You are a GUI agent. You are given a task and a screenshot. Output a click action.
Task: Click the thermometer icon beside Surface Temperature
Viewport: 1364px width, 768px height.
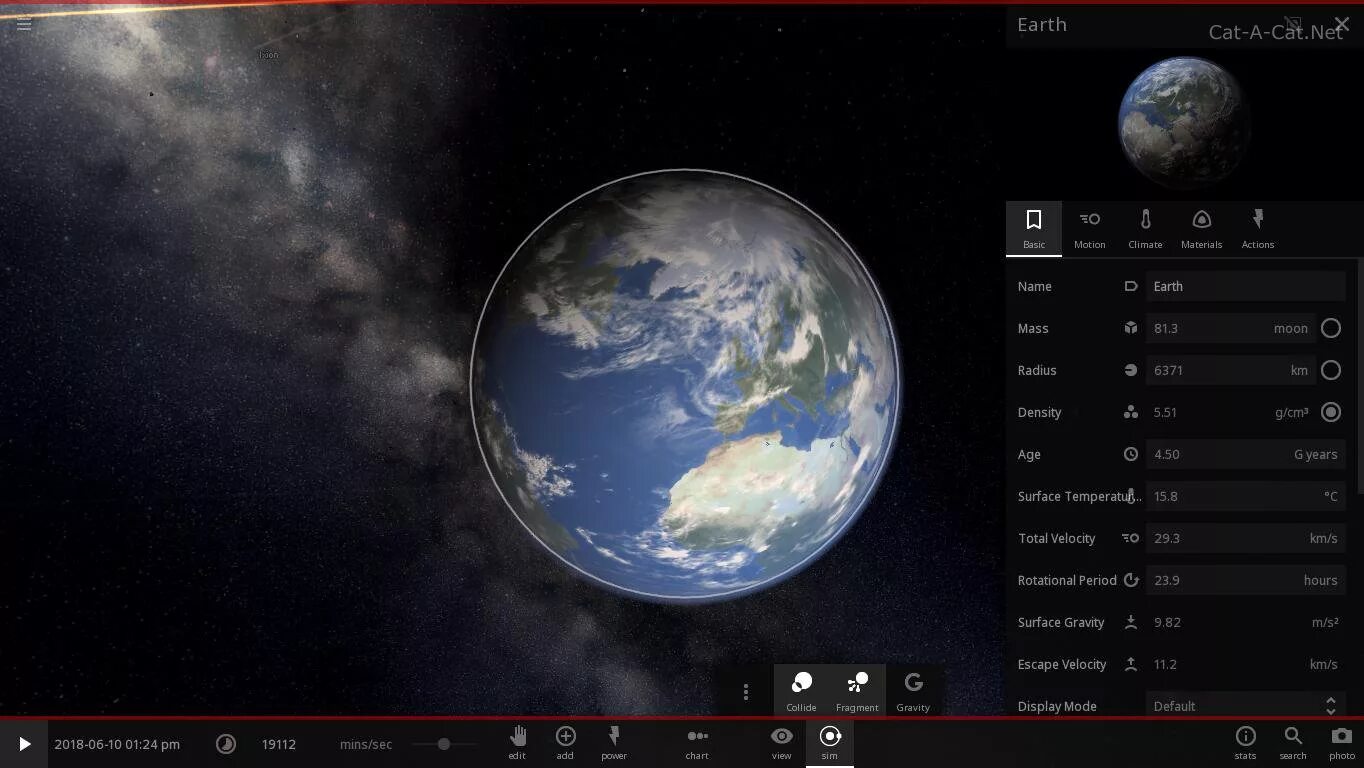(x=1131, y=496)
